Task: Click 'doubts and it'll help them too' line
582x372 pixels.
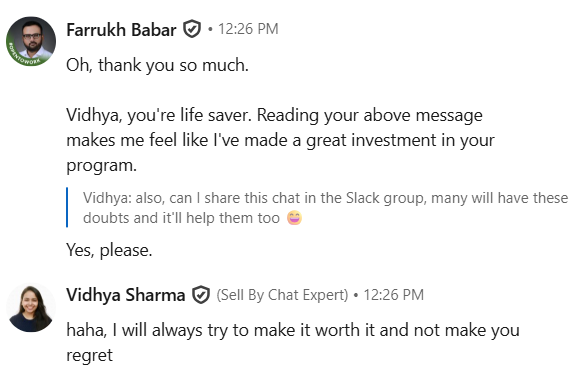Action: coord(181,218)
